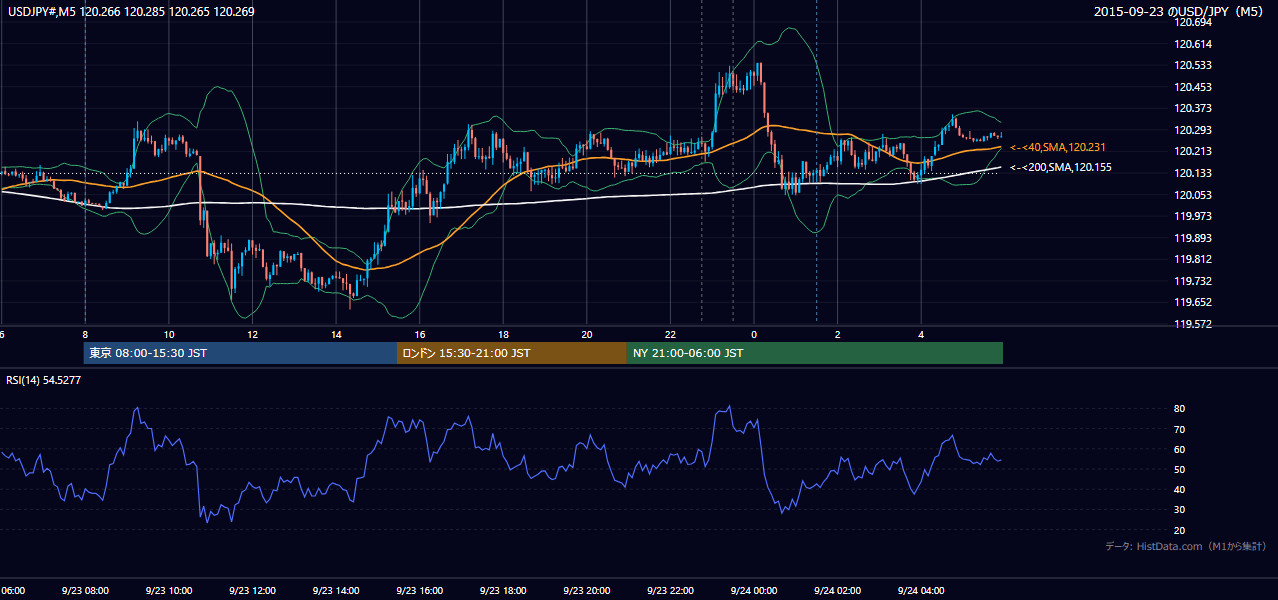This screenshot has height=600, width=1278.
Task: Click the 9/23 16:00 bottom time label
Action: coord(420,591)
